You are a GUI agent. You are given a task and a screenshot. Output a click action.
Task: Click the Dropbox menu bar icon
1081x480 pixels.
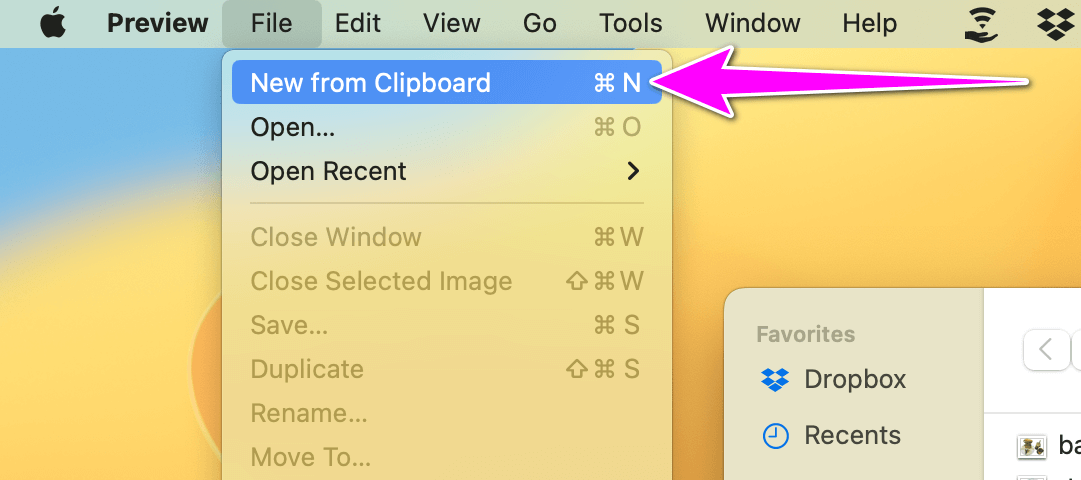(1055, 23)
